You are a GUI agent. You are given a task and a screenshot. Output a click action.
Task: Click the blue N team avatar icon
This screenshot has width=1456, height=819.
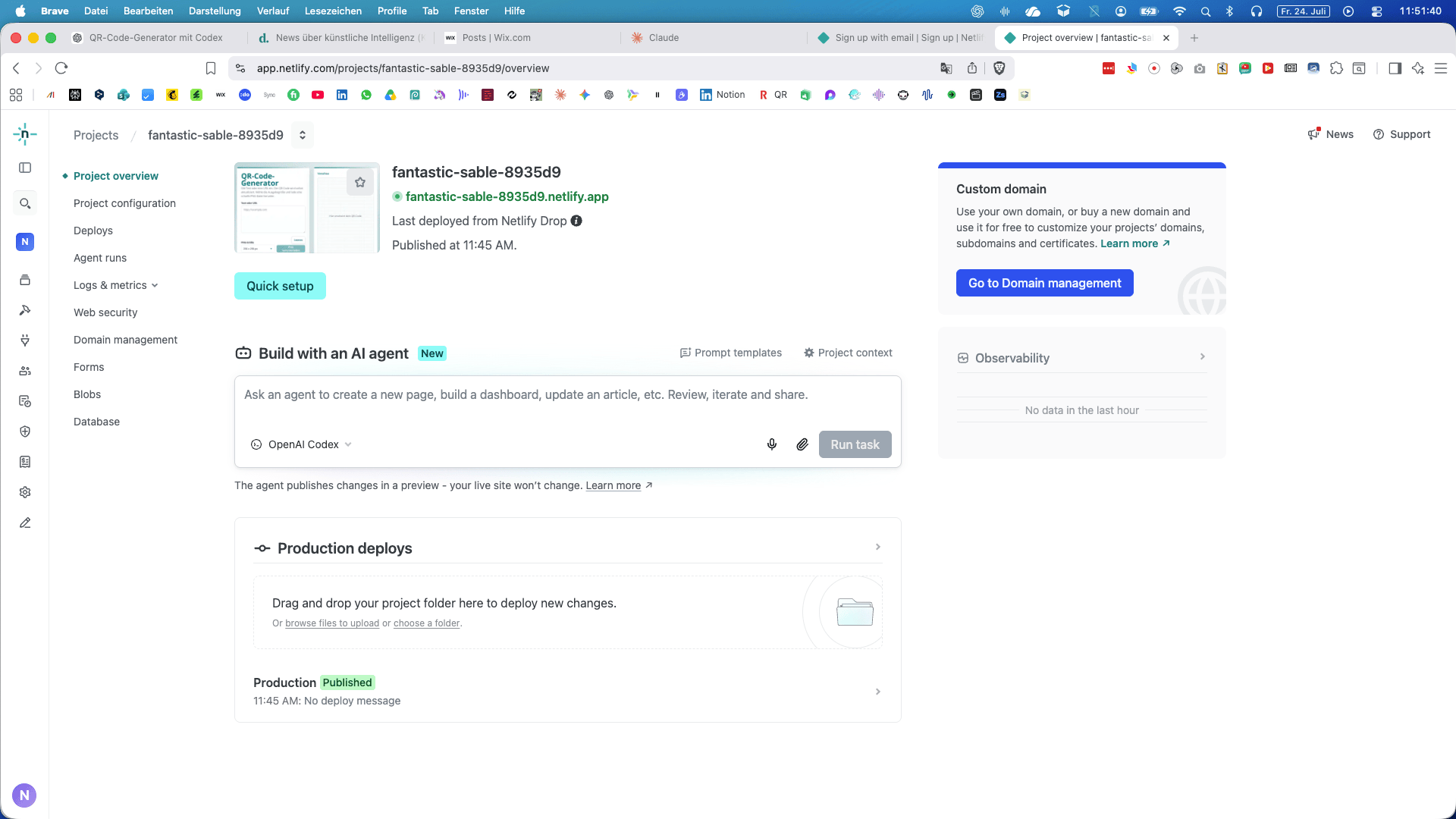25,242
